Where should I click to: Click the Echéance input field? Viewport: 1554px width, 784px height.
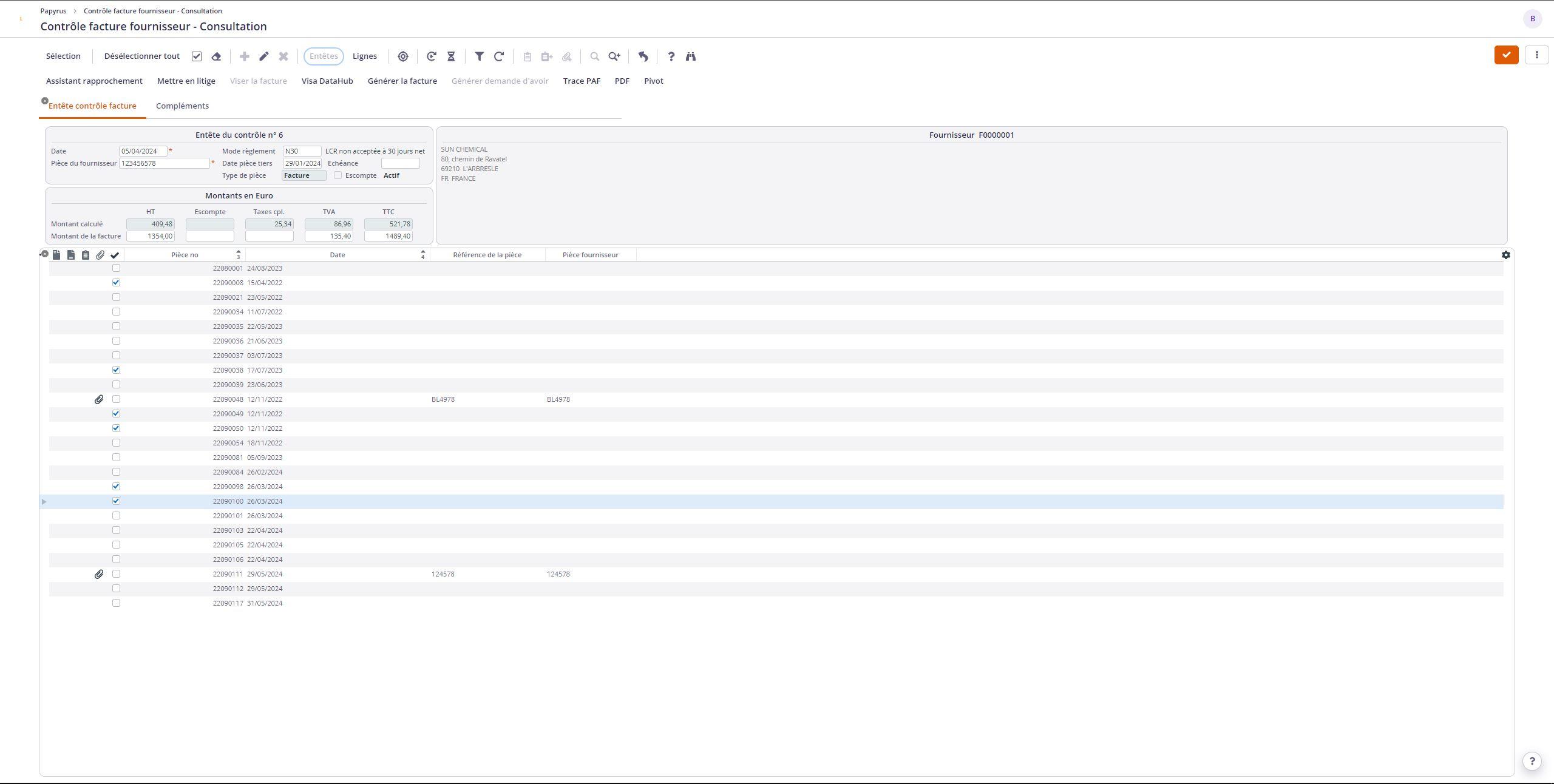coord(401,163)
